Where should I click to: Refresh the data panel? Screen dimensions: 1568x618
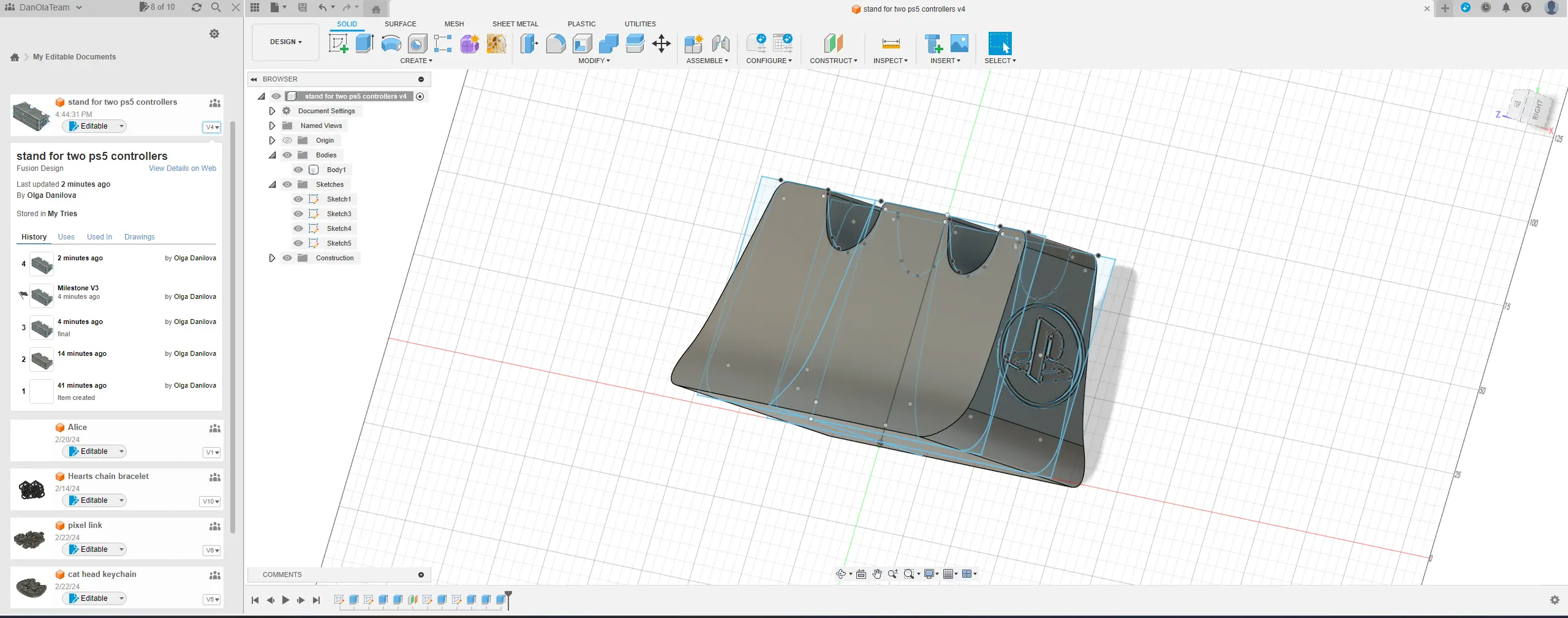point(196,7)
